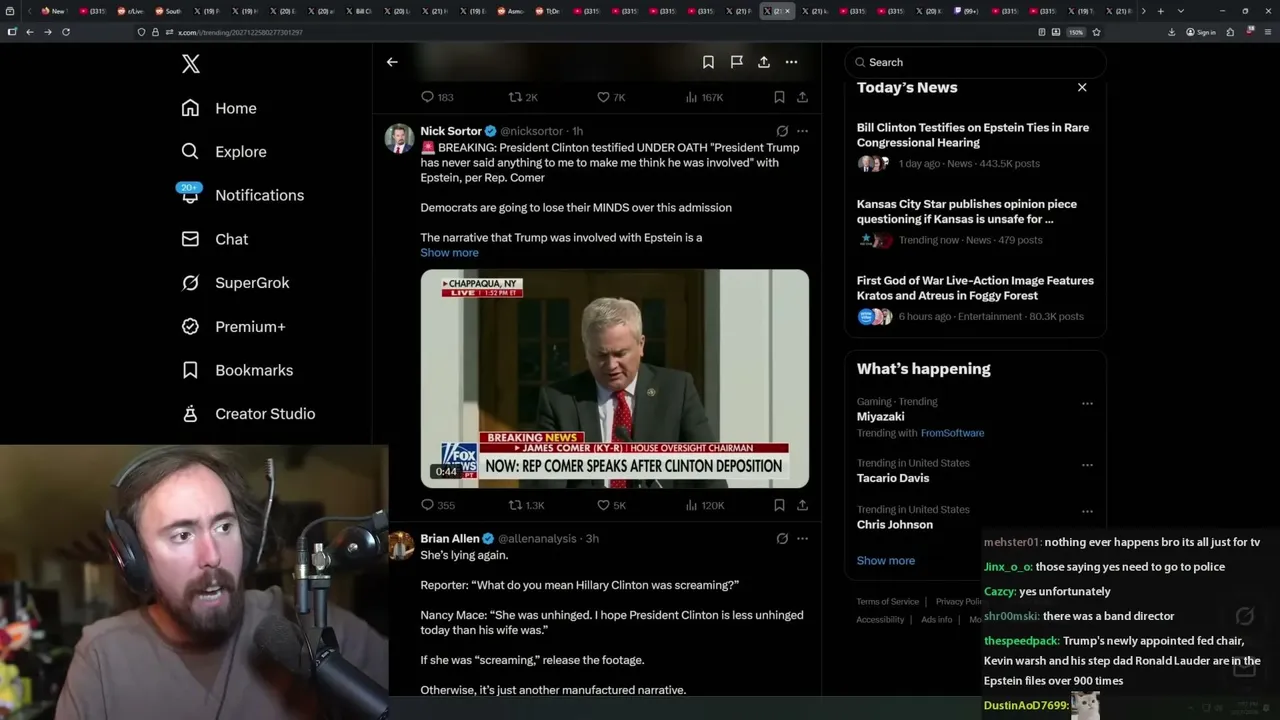Screen dimensions: 1280x720
Task: Click the Grok icon on Nick Sortor's post
Action: tap(782, 131)
